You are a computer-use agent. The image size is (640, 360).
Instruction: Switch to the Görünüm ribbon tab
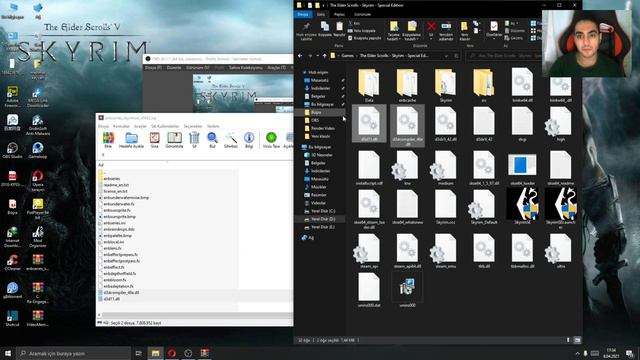pyautogui.click(x=362, y=14)
